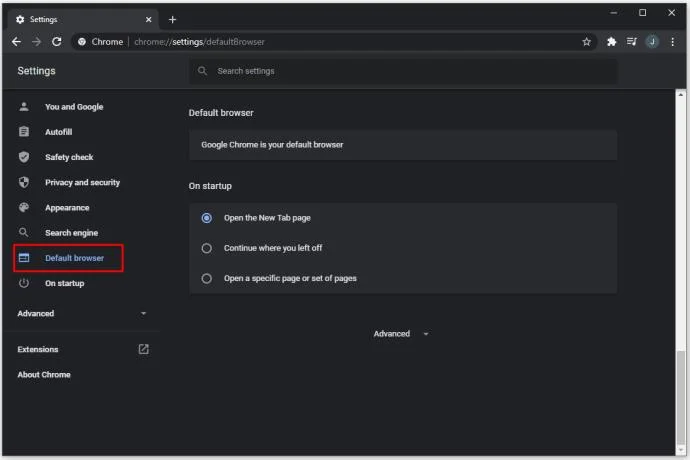The image size is (690, 460).
Task: Click the Safety check shield icon
Action: pos(24,157)
